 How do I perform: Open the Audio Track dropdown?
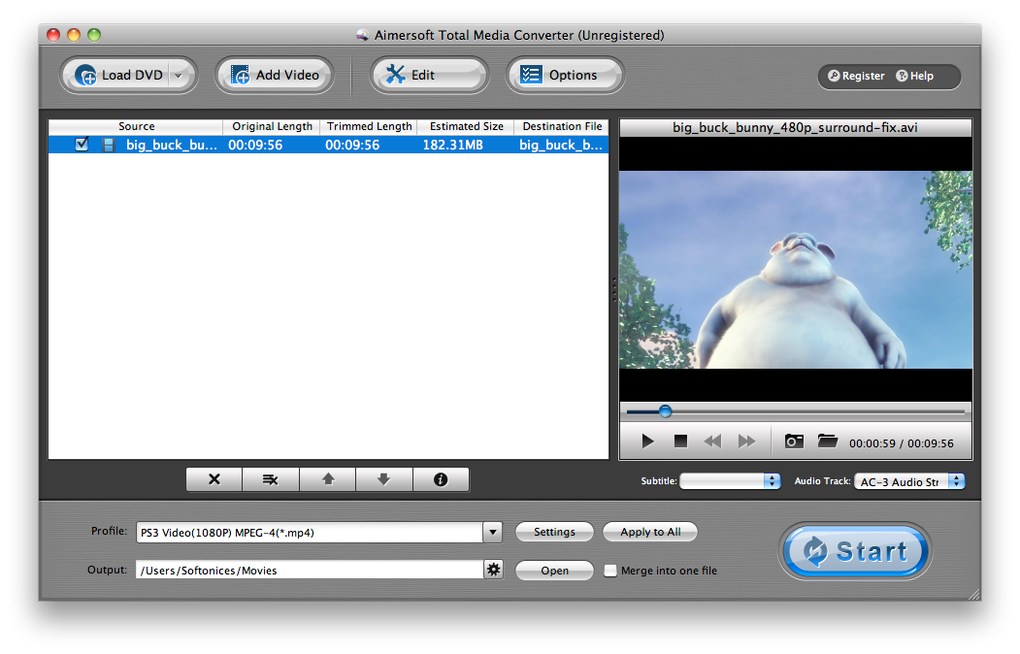tap(909, 482)
